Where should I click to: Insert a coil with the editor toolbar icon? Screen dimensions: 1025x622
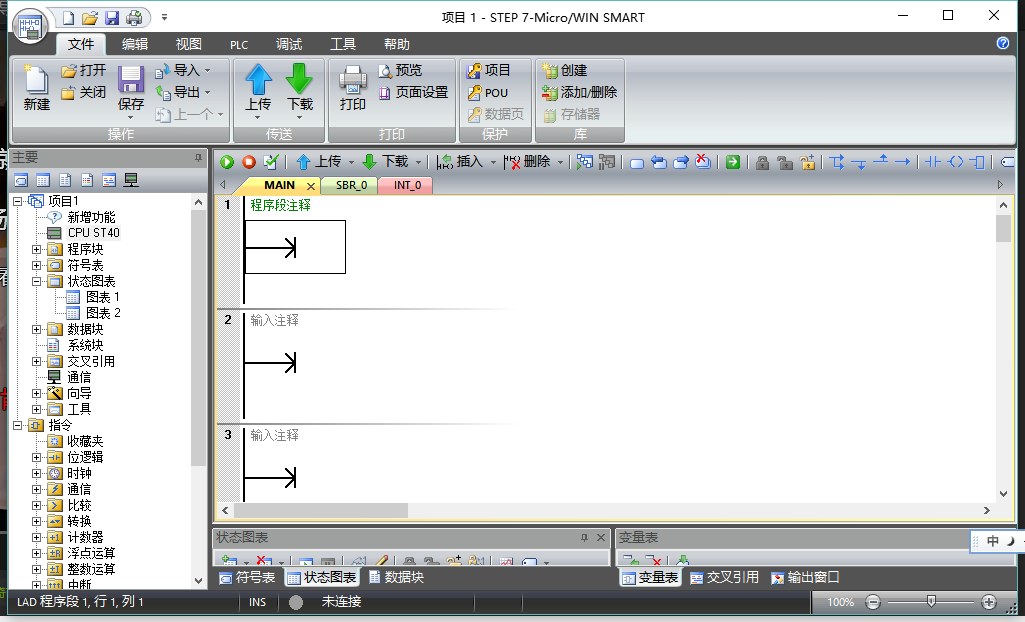click(x=956, y=162)
